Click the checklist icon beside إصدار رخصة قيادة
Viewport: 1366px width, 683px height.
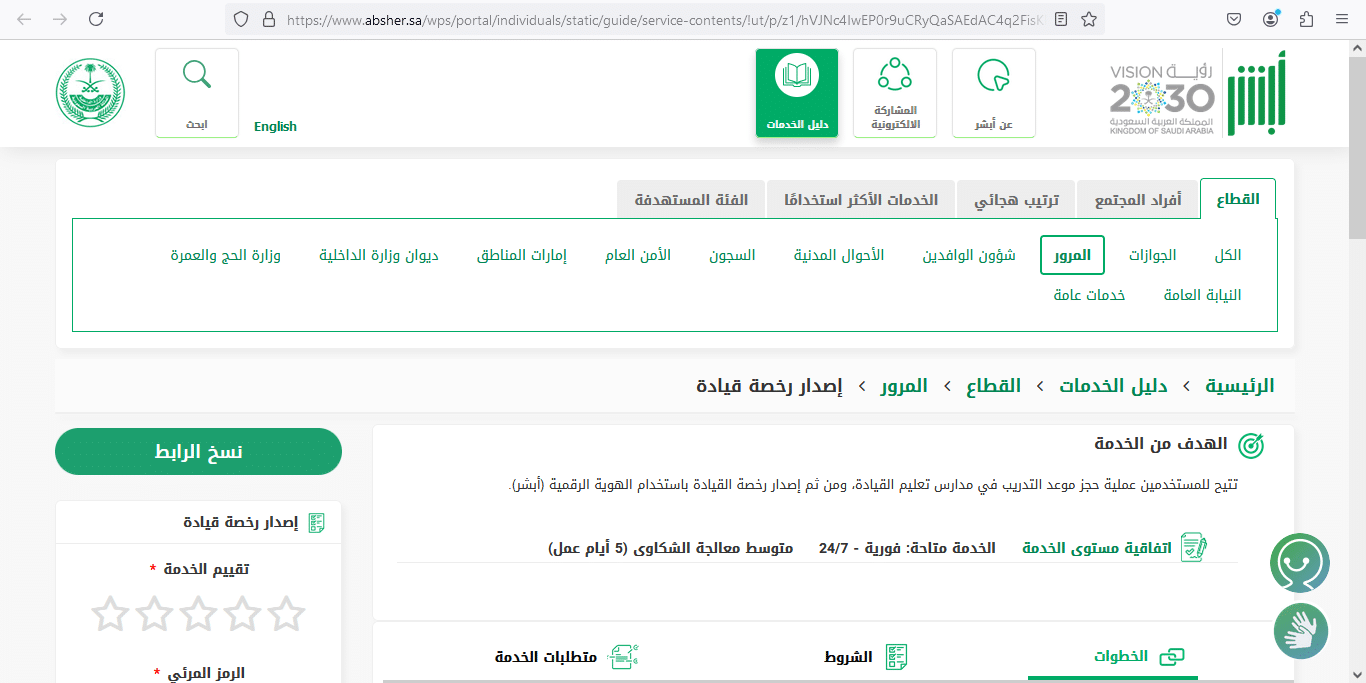point(316,522)
